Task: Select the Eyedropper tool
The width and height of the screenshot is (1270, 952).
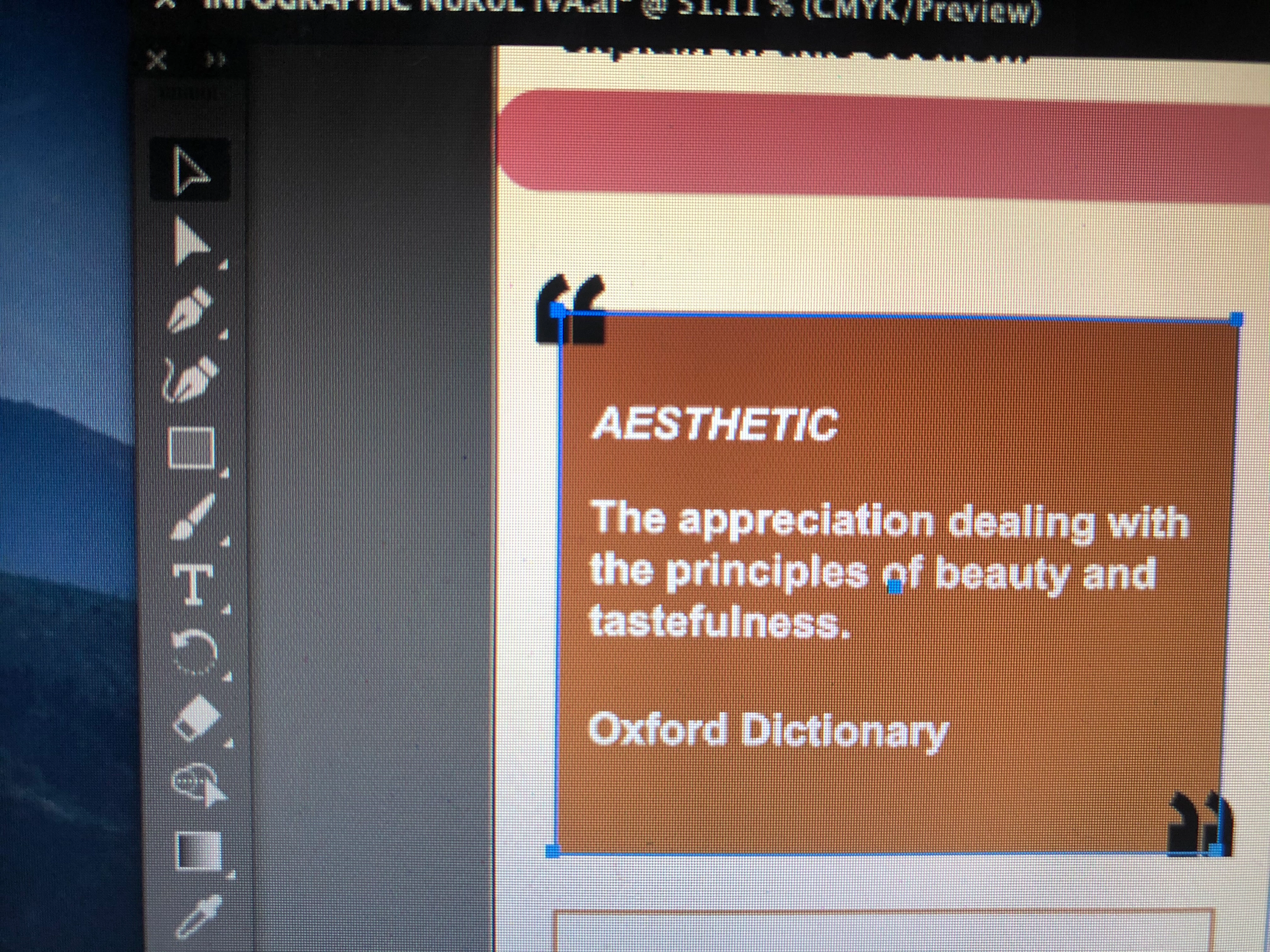Action: click(199, 916)
